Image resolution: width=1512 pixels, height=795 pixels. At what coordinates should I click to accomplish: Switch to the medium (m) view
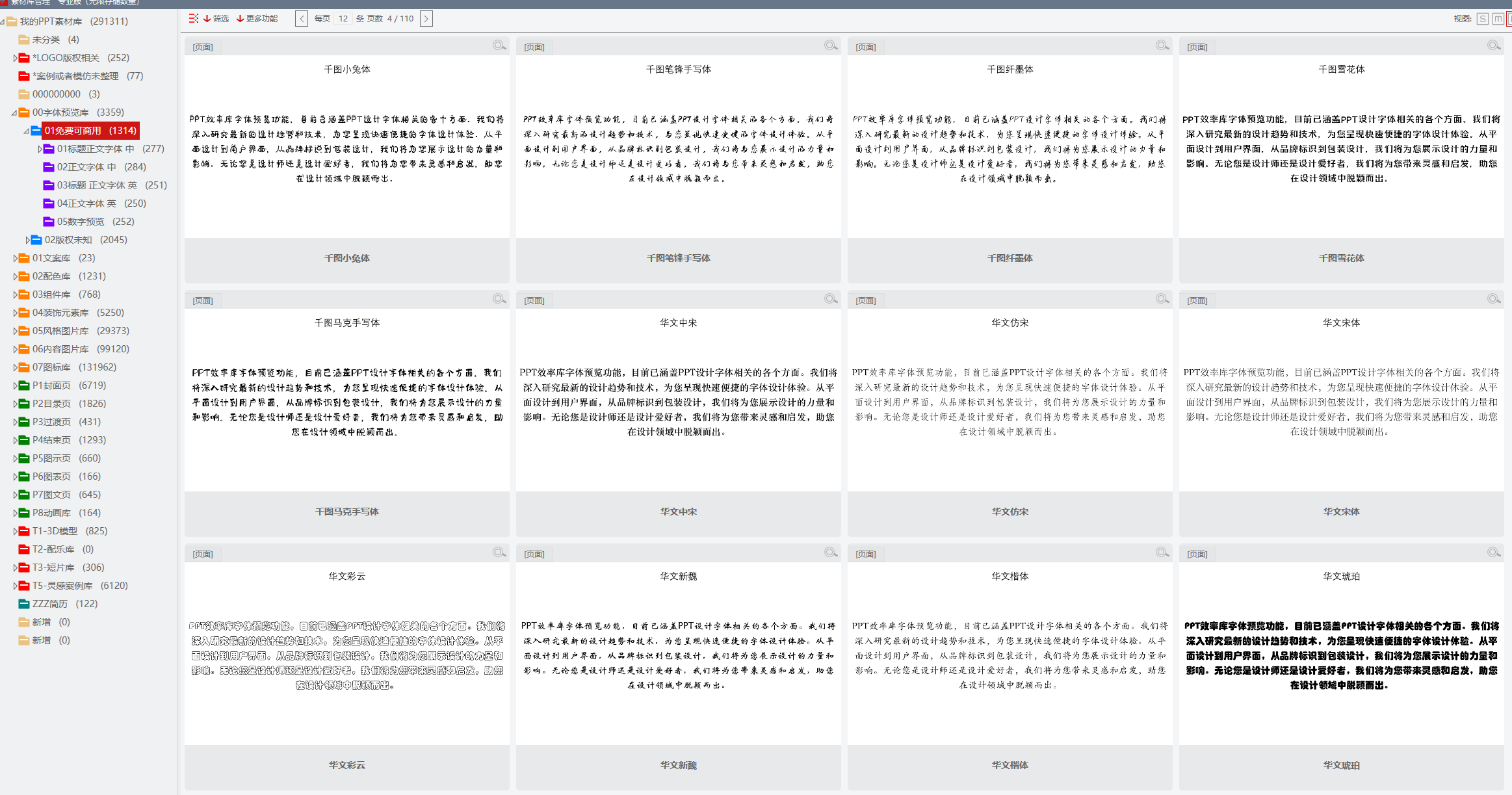pos(1498,19)
